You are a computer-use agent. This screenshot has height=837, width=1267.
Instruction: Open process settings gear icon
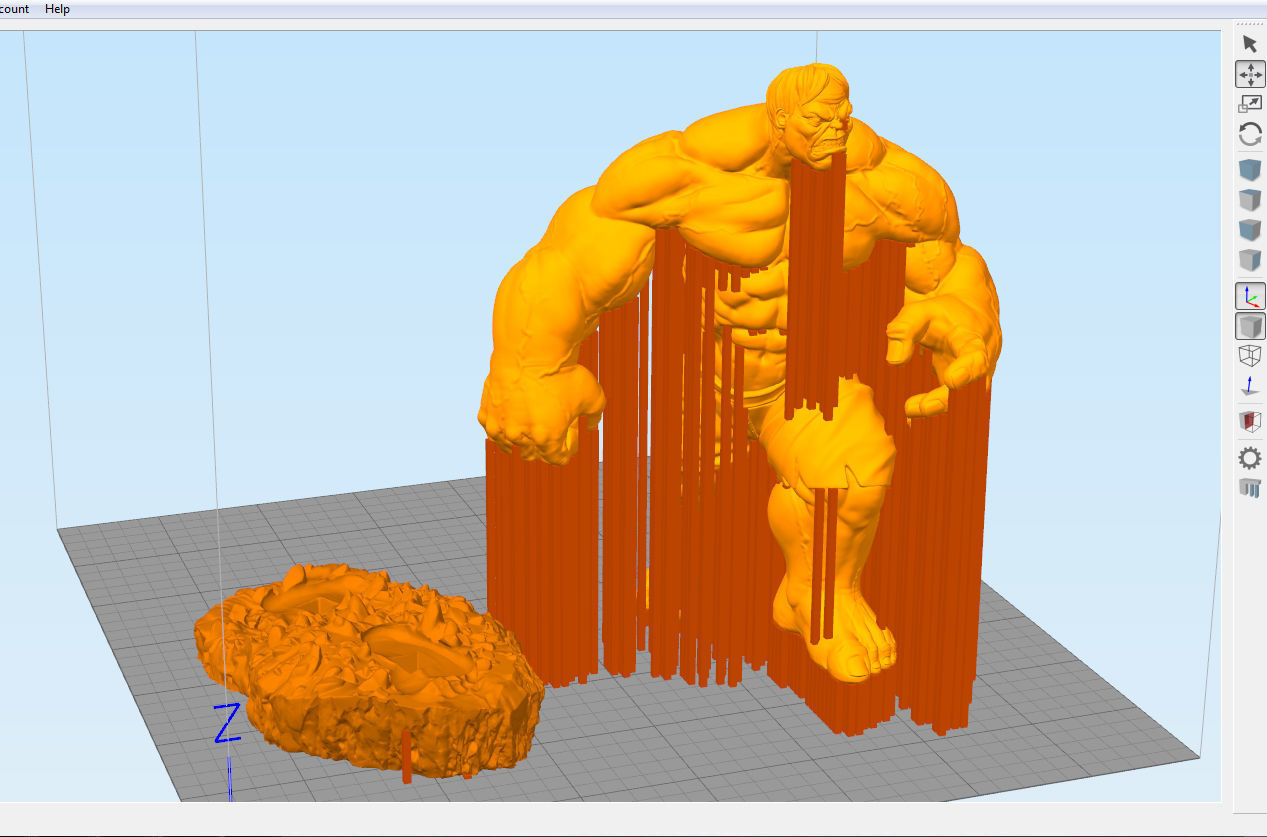coord(1250,458)
